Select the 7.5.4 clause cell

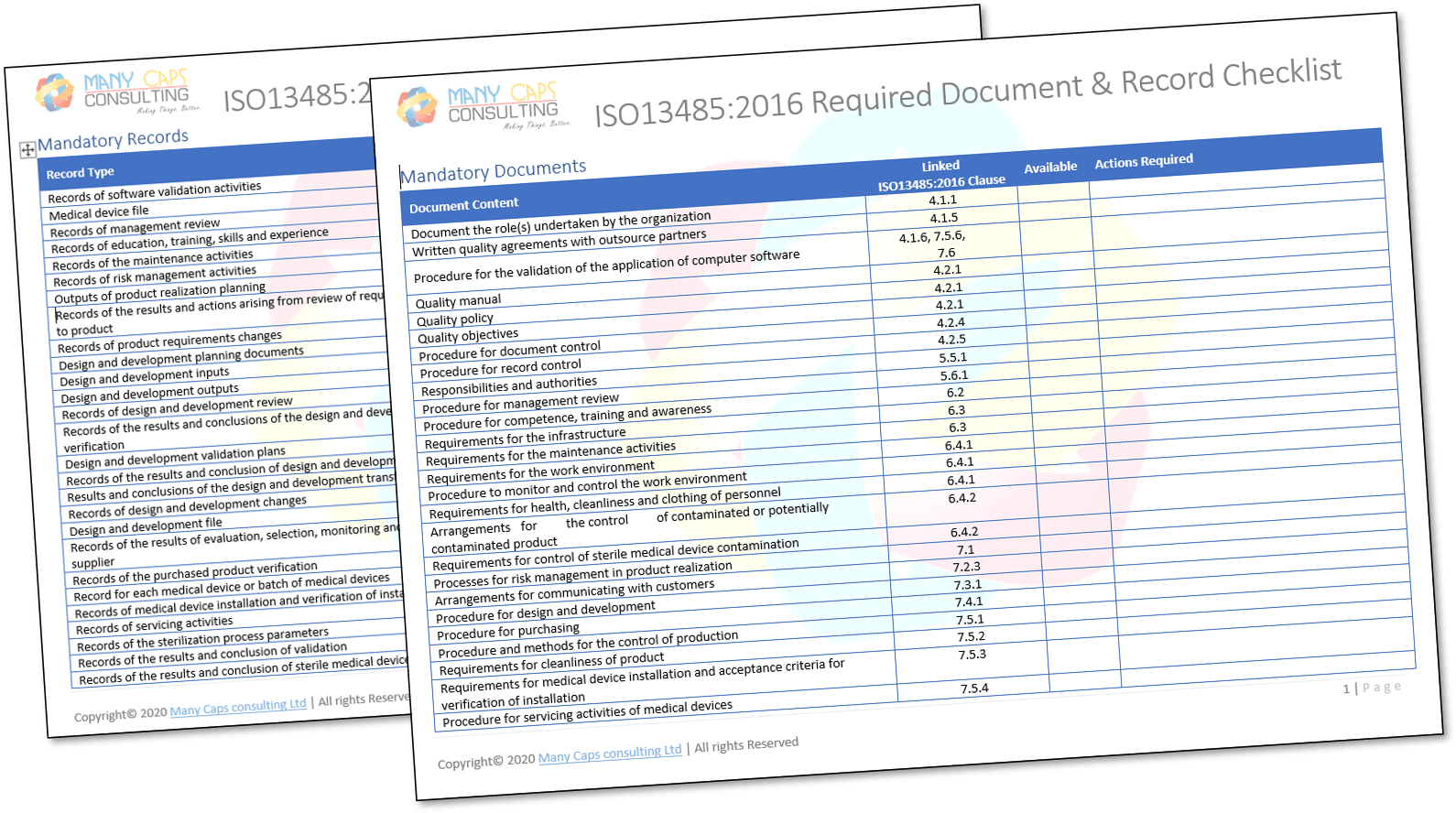point(974,688)
